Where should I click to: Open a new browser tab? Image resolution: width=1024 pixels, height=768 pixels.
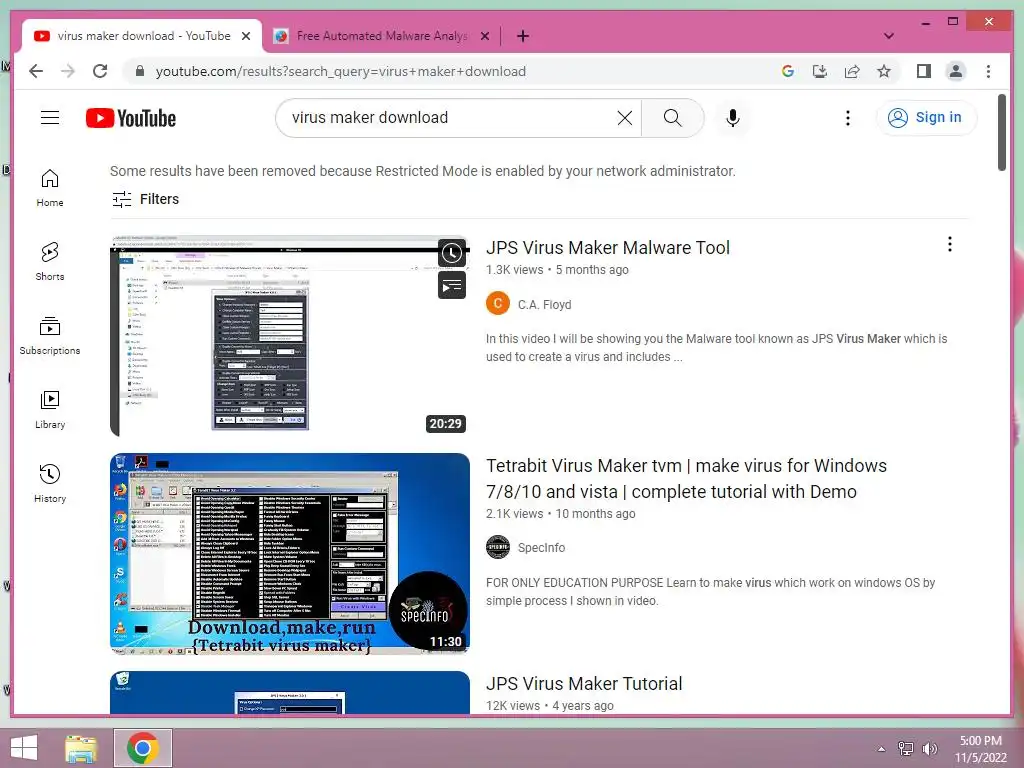522,36
